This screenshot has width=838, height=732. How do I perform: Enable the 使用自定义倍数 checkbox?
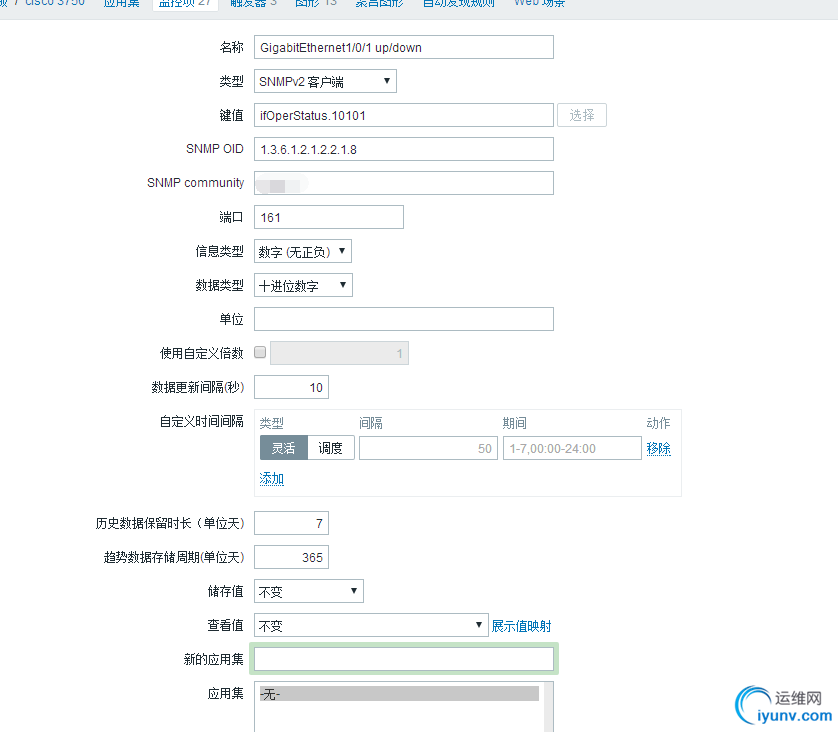(258, 351)
